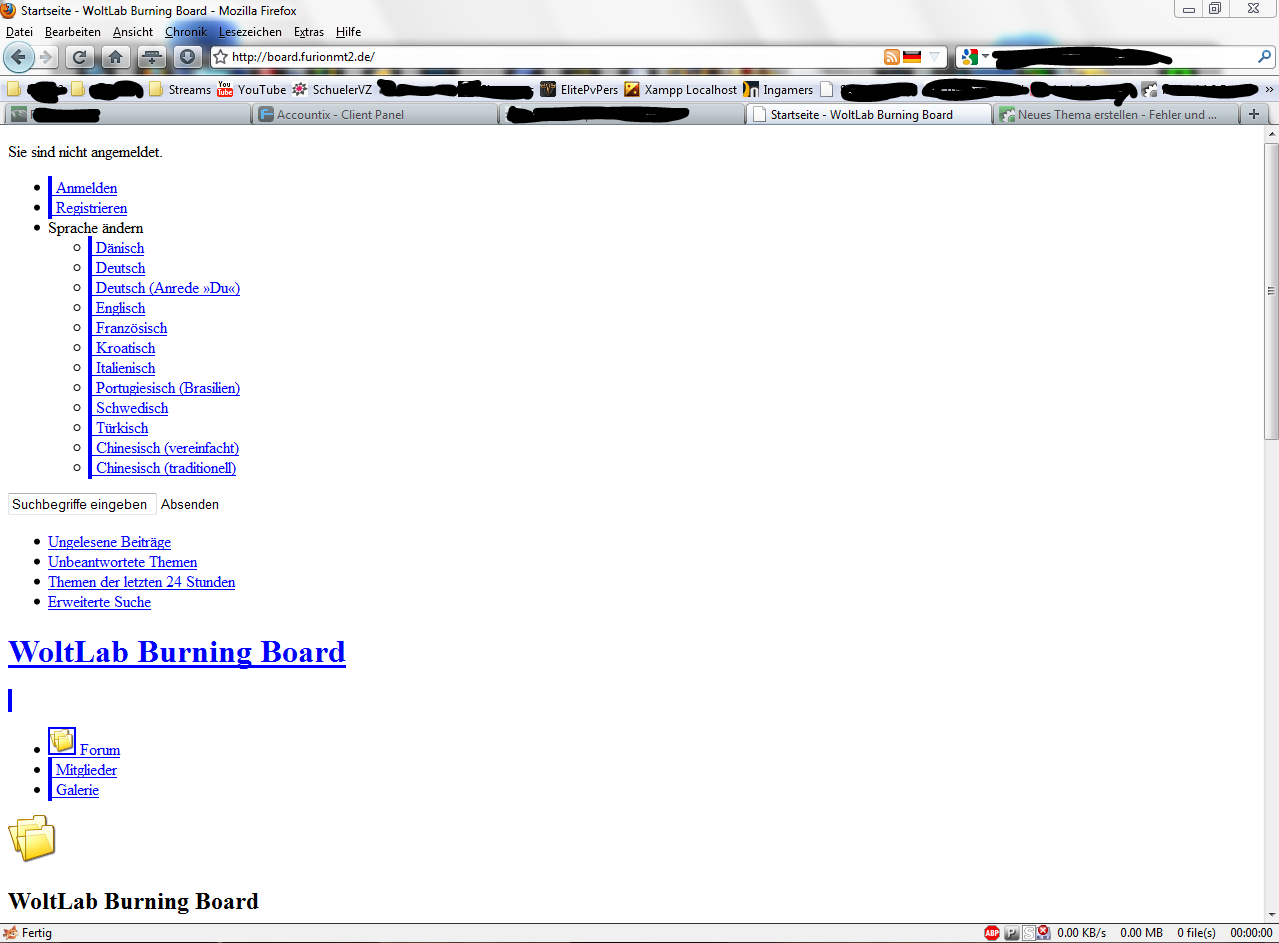Open the new tab plus button
Image resolution: width=1279 pixels, height=943 pixels.
tap(1253, 114)
